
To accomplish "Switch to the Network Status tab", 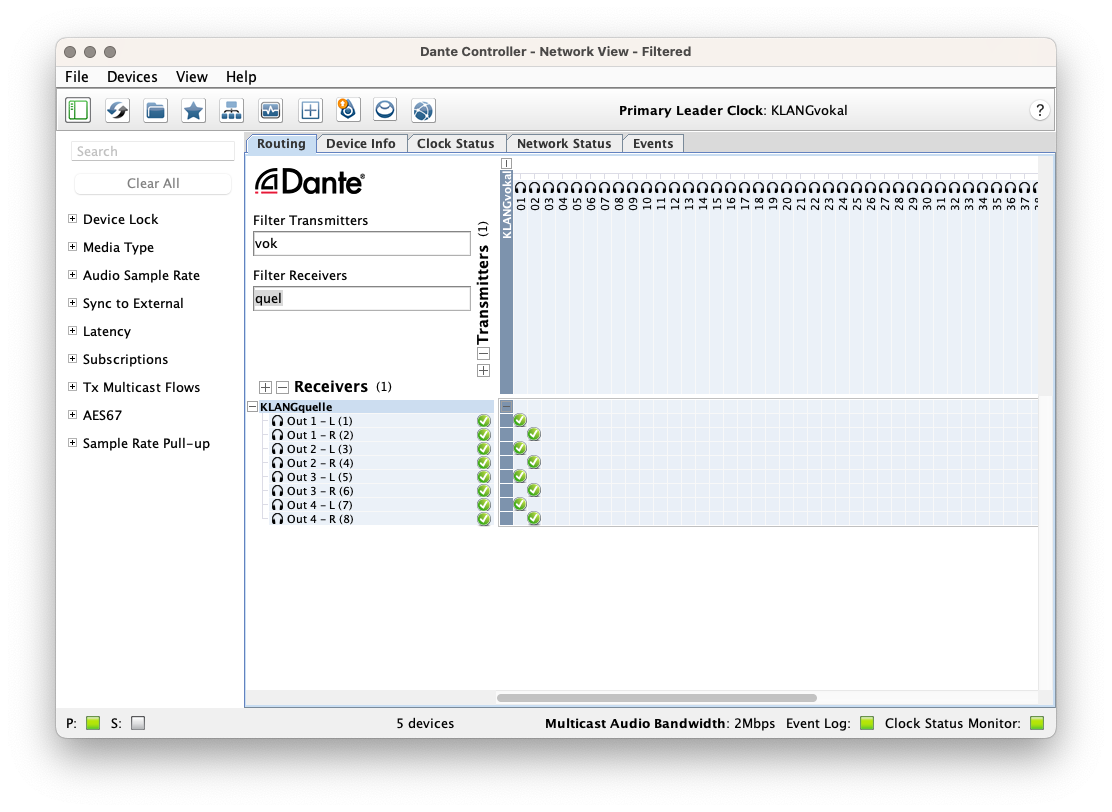I will (x=564, y=143).
